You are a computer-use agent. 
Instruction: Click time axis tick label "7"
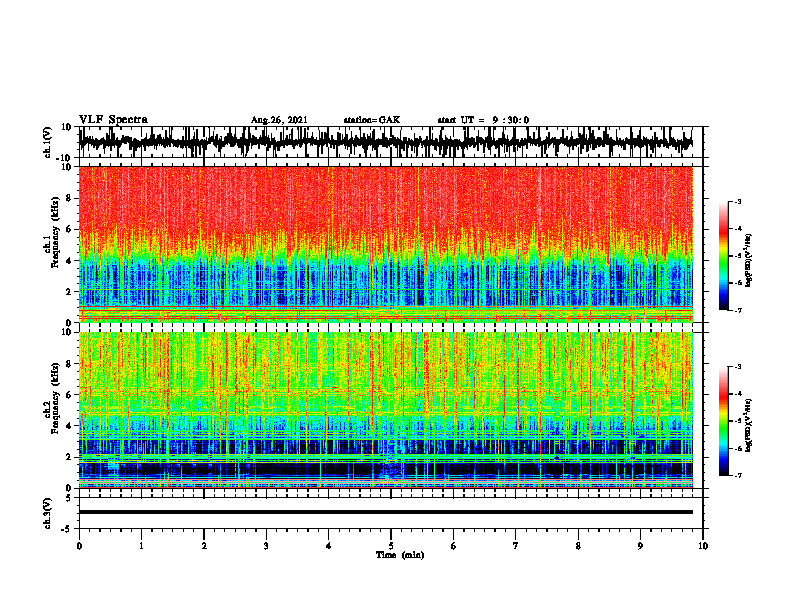[x=516, y=546]
